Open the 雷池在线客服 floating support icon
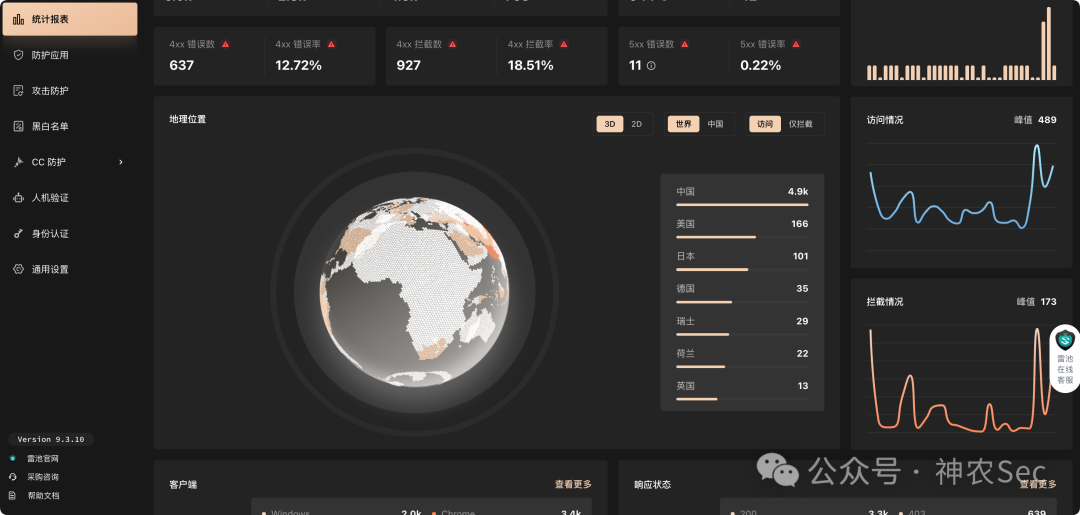This screenshot has height=515, width=1080. [1065, 340]
